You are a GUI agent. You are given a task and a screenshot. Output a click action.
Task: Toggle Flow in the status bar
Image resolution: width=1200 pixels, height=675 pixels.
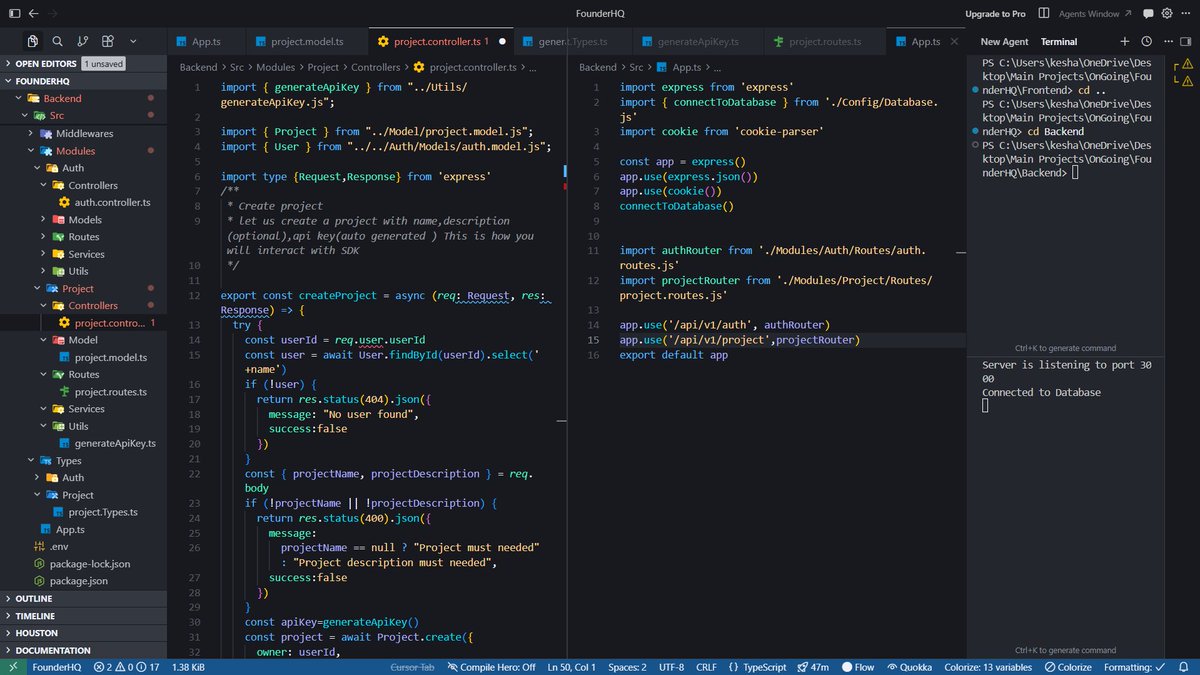pyautogui.click(x=857, y=667)
